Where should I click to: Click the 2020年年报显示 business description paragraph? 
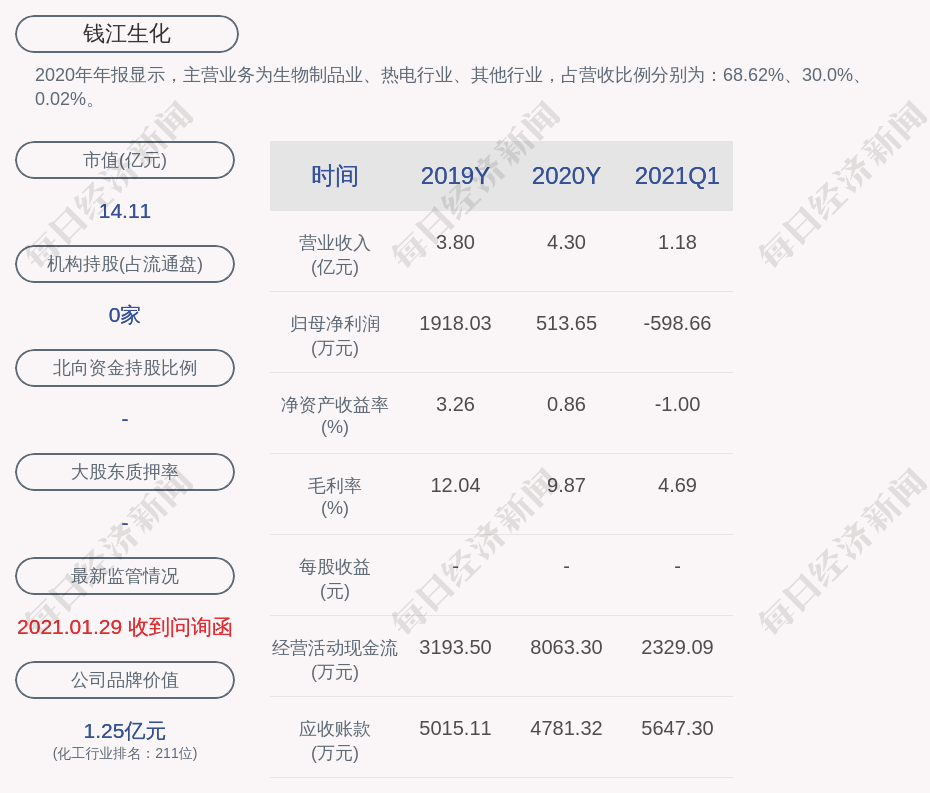[449, 87]
